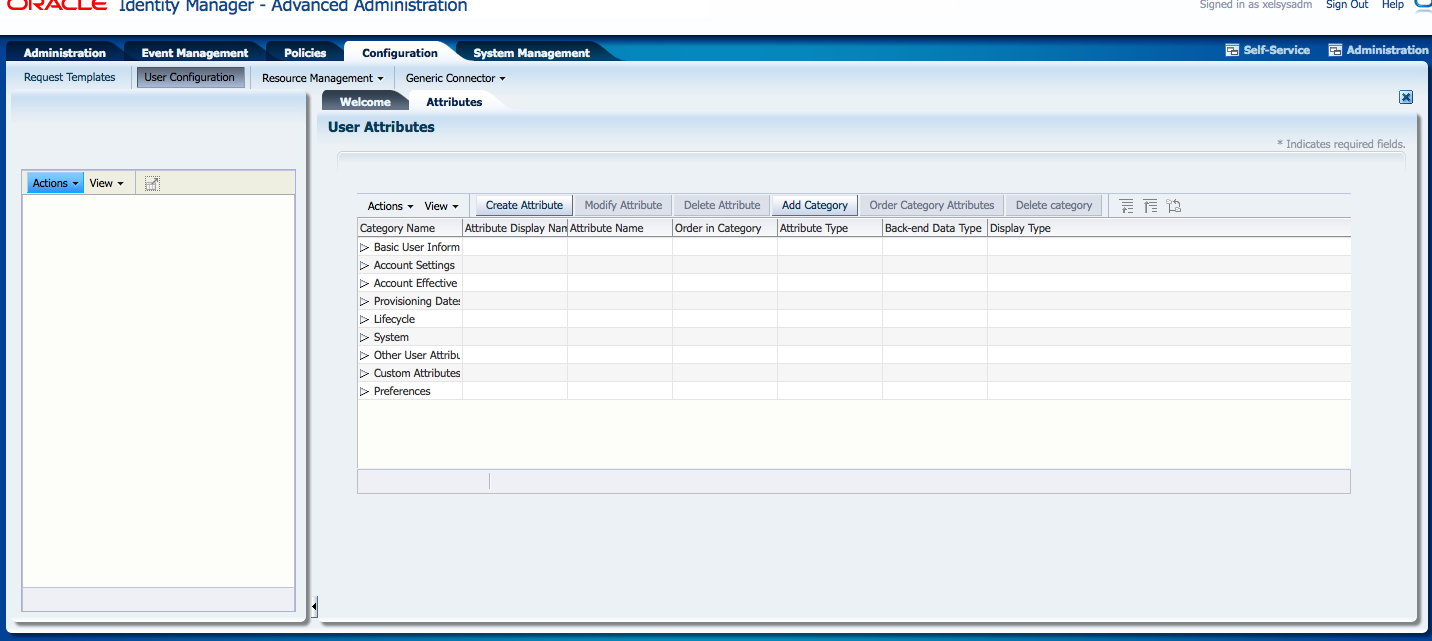
Task: Select the Policies tab
Action: pyautogui.click(x=304, y=51)
